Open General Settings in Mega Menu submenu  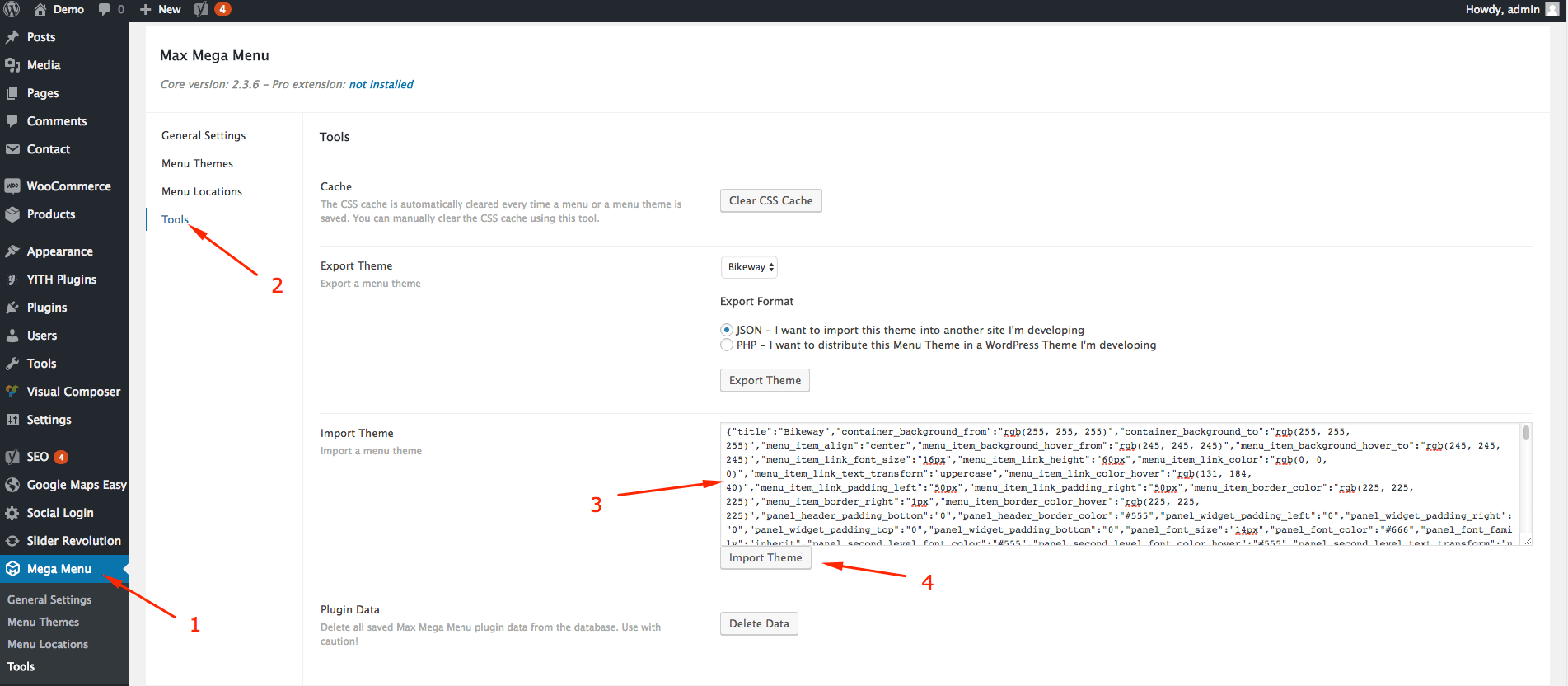[x=49, y=599]
